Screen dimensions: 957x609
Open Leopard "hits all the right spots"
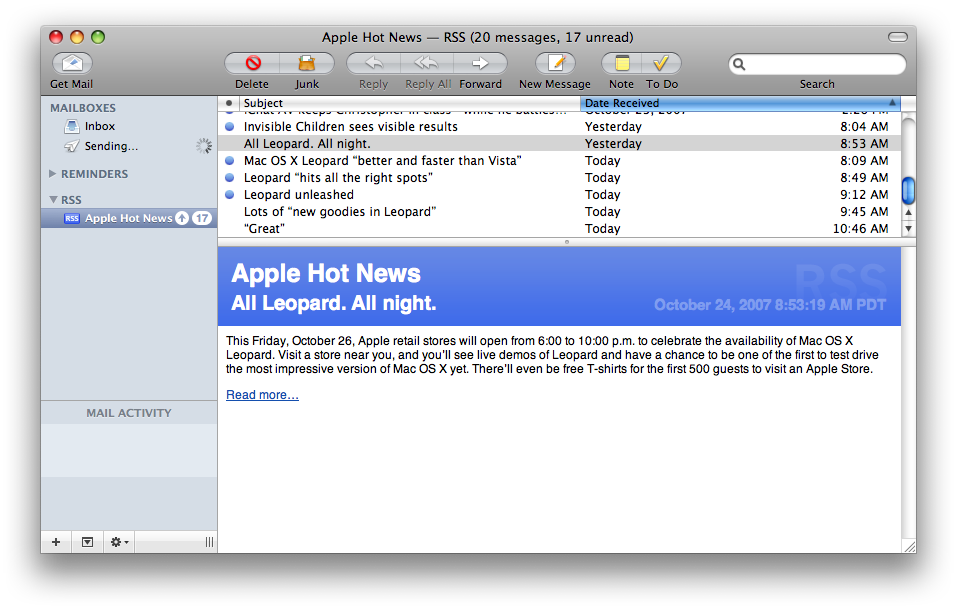coord(559,178)
